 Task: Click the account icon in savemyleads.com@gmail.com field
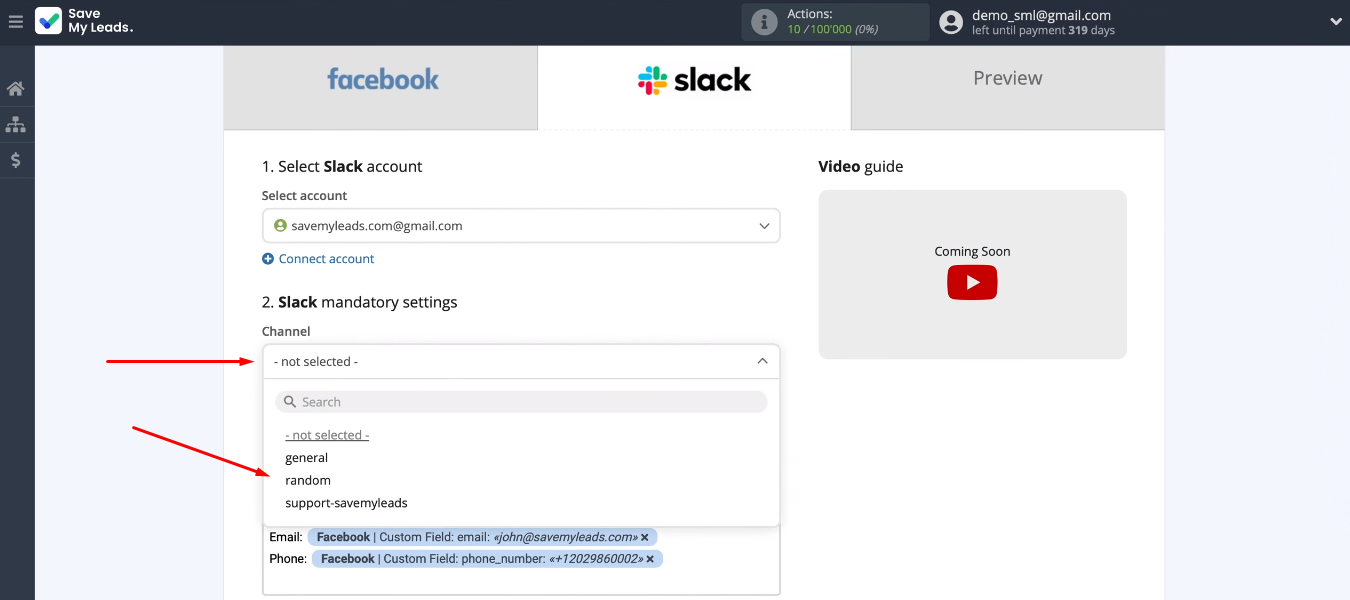[281, 226]
